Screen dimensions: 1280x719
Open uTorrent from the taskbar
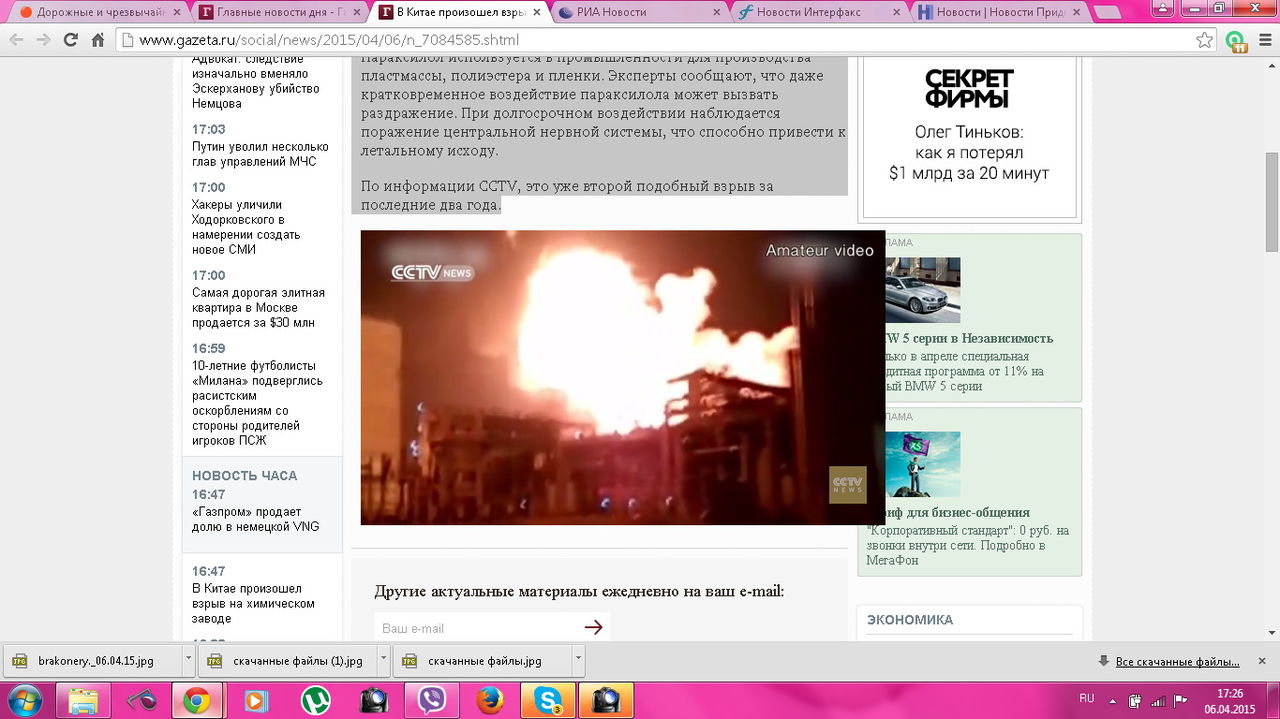coord(315,700)
